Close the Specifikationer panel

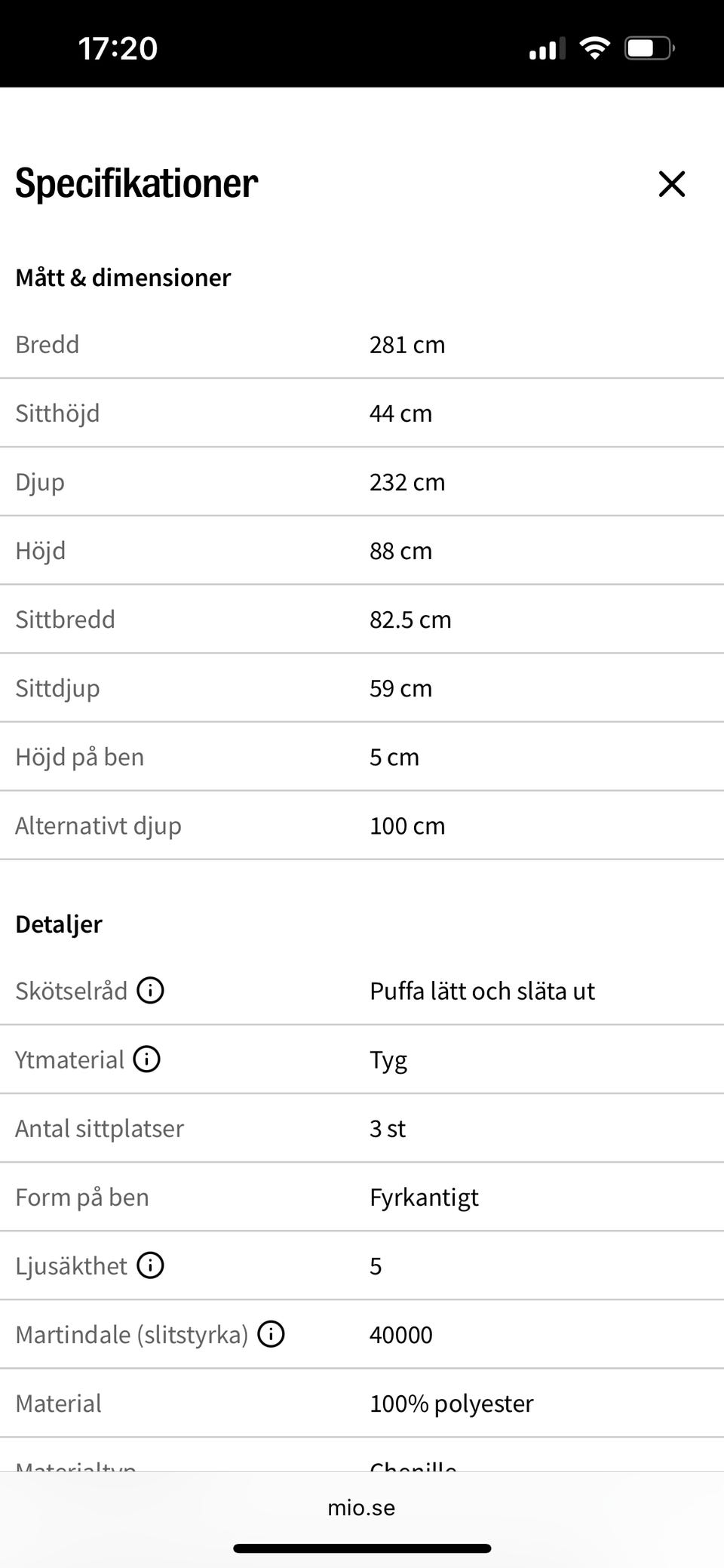coord(671,183)
